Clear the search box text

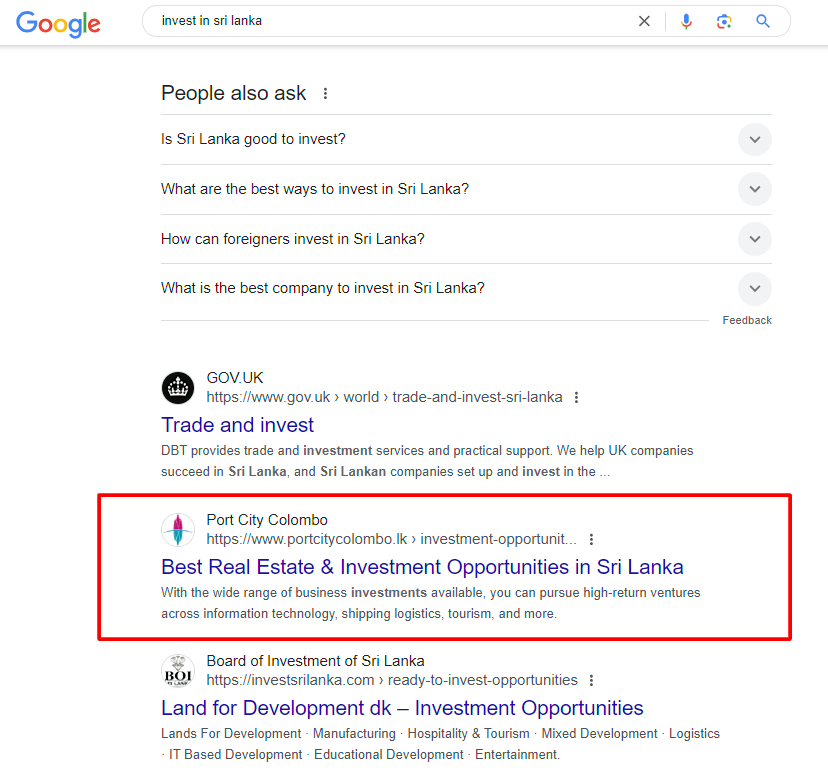(644, 21)
